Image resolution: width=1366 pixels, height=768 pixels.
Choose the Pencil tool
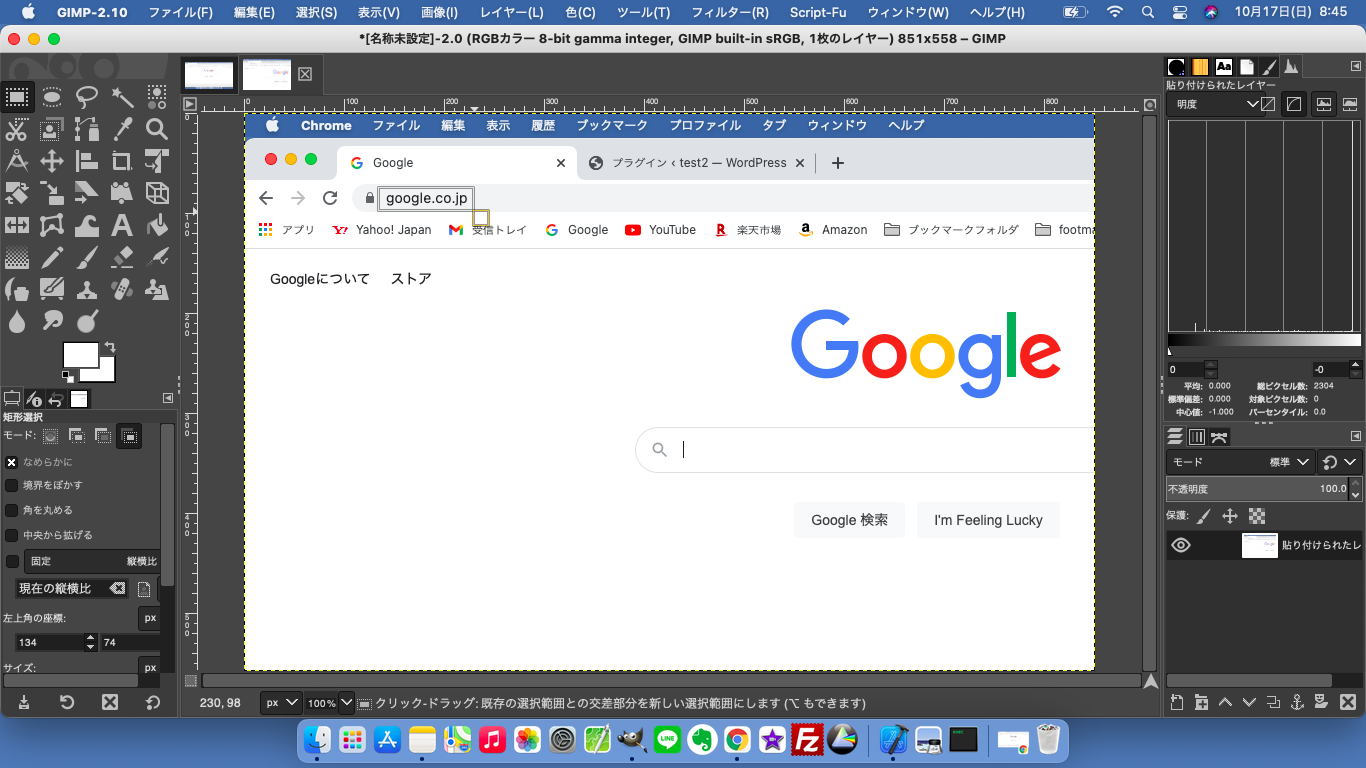(x=52, y=257)
